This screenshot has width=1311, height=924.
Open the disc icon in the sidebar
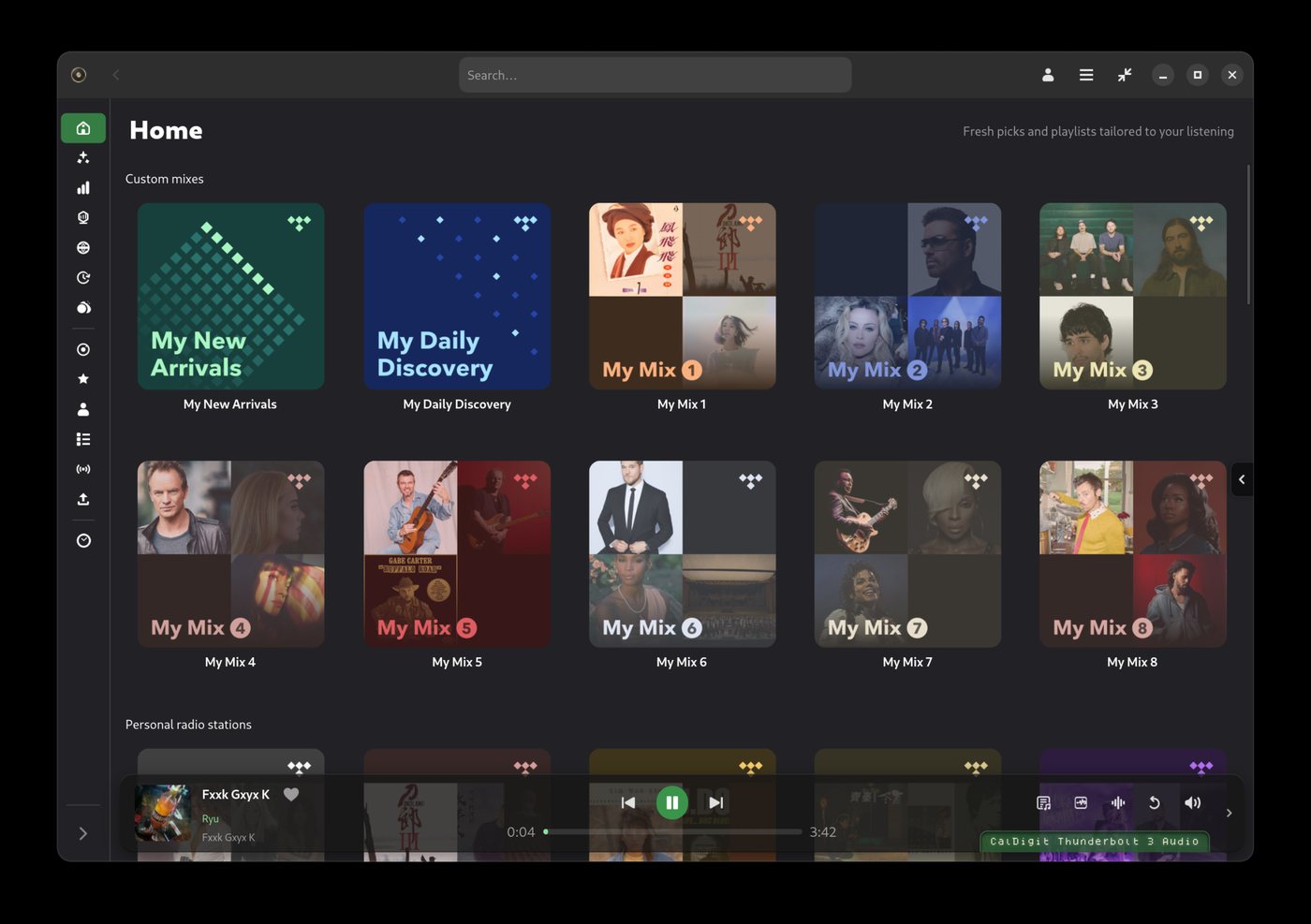(83, 349)
